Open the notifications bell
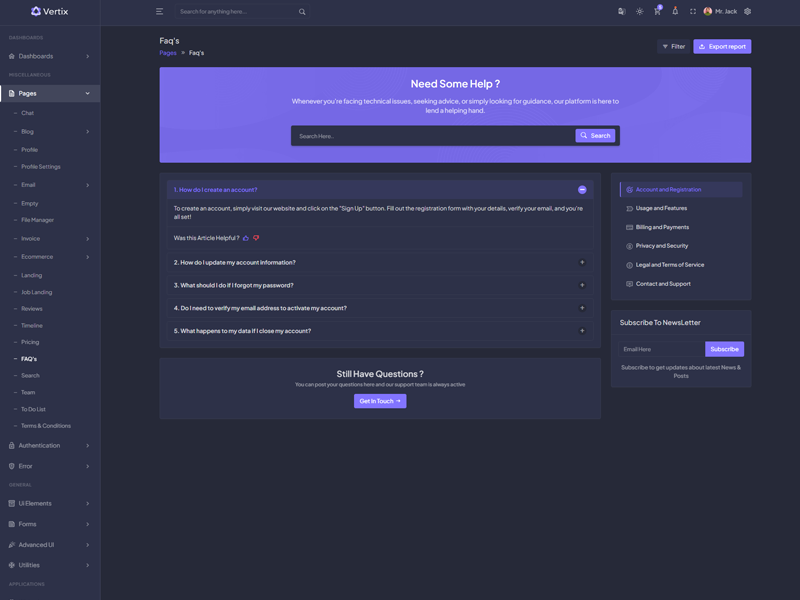Screen dimensions: 800x600 675,12
